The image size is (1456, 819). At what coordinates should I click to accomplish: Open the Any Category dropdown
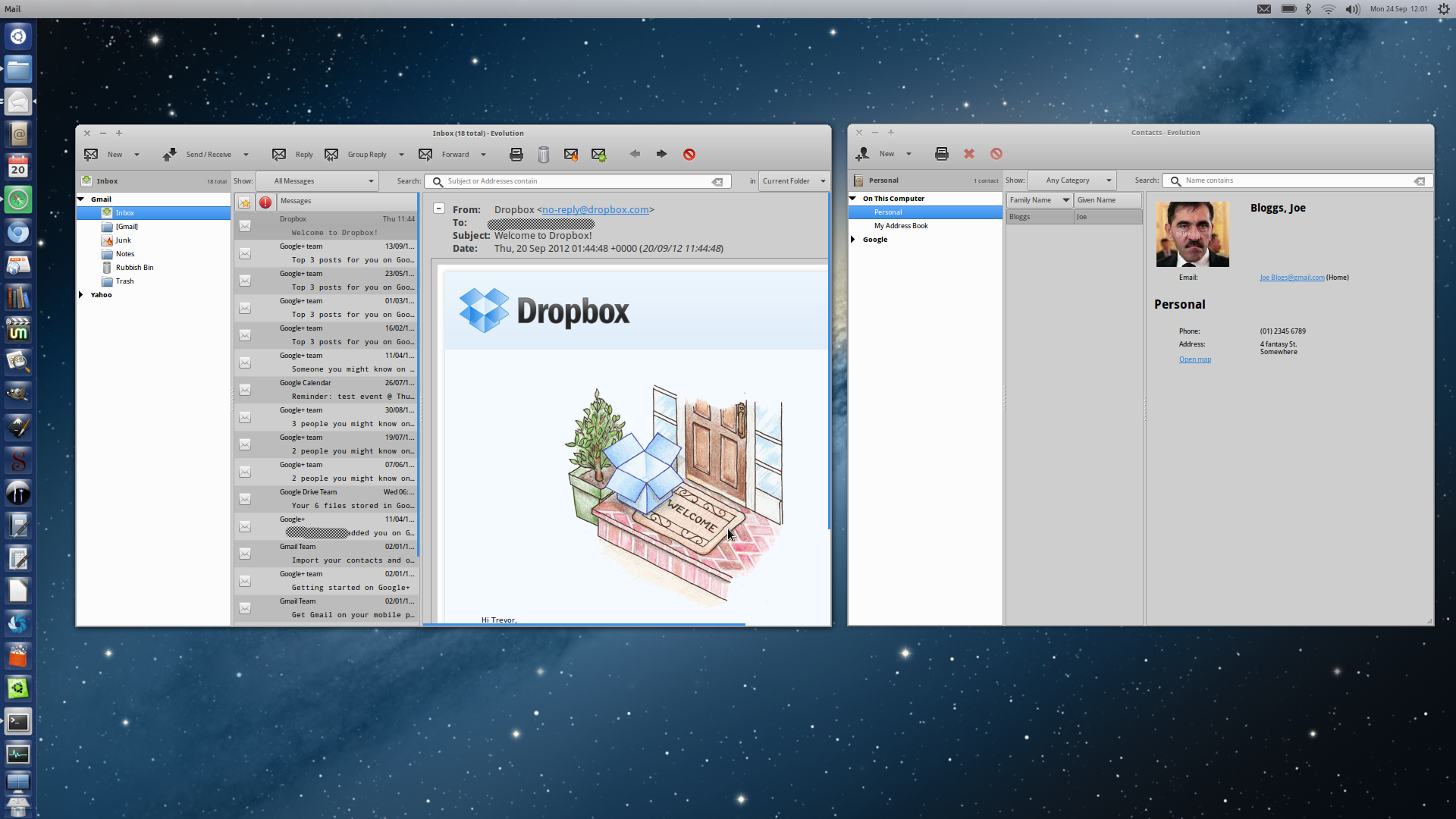point(1072,180)
